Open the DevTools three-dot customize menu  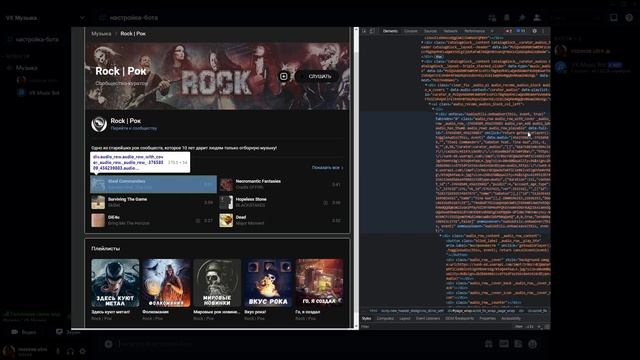(x=543, y=31)
